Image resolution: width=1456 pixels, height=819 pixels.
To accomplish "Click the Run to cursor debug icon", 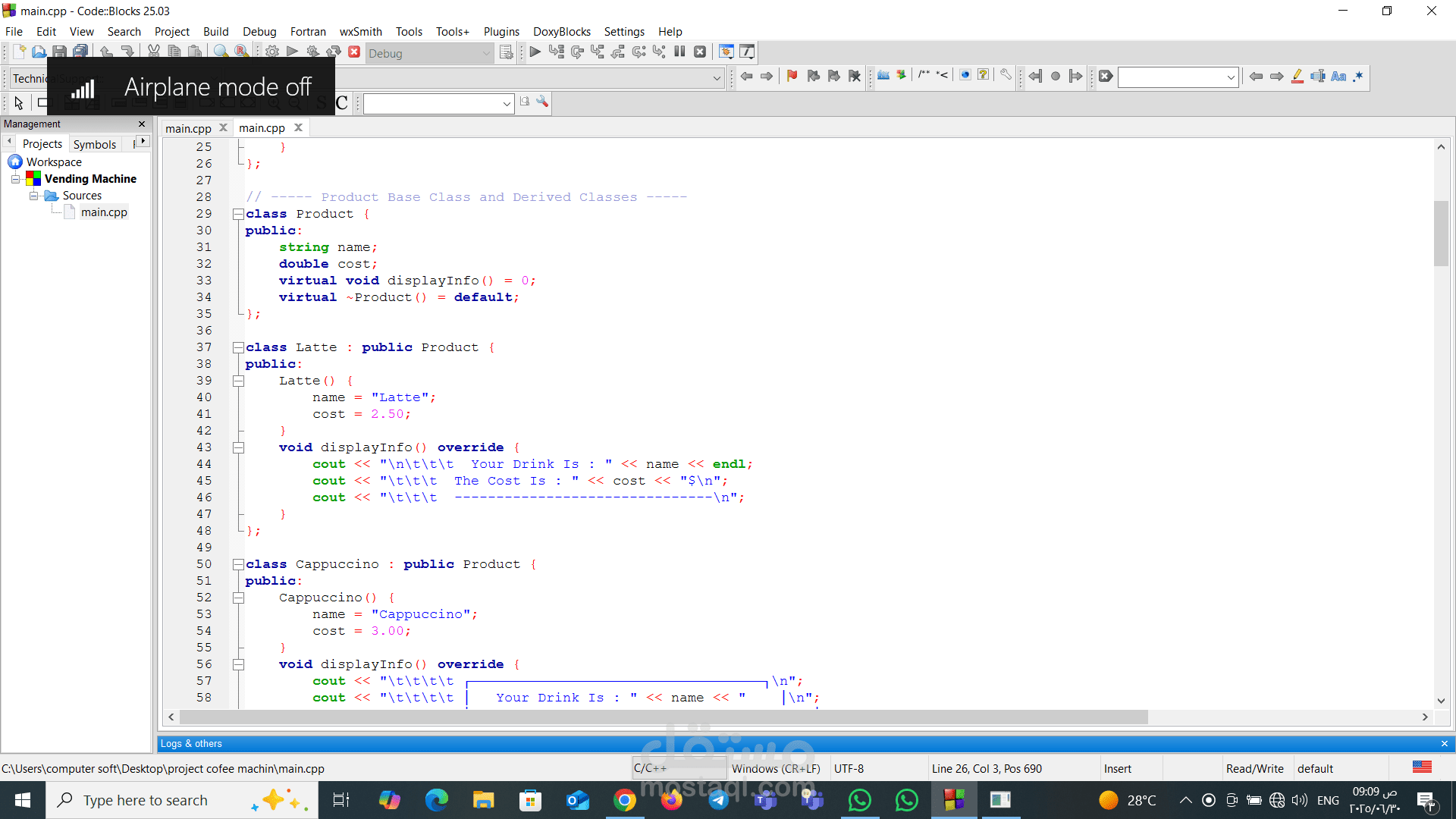I will tap(557, 52).
